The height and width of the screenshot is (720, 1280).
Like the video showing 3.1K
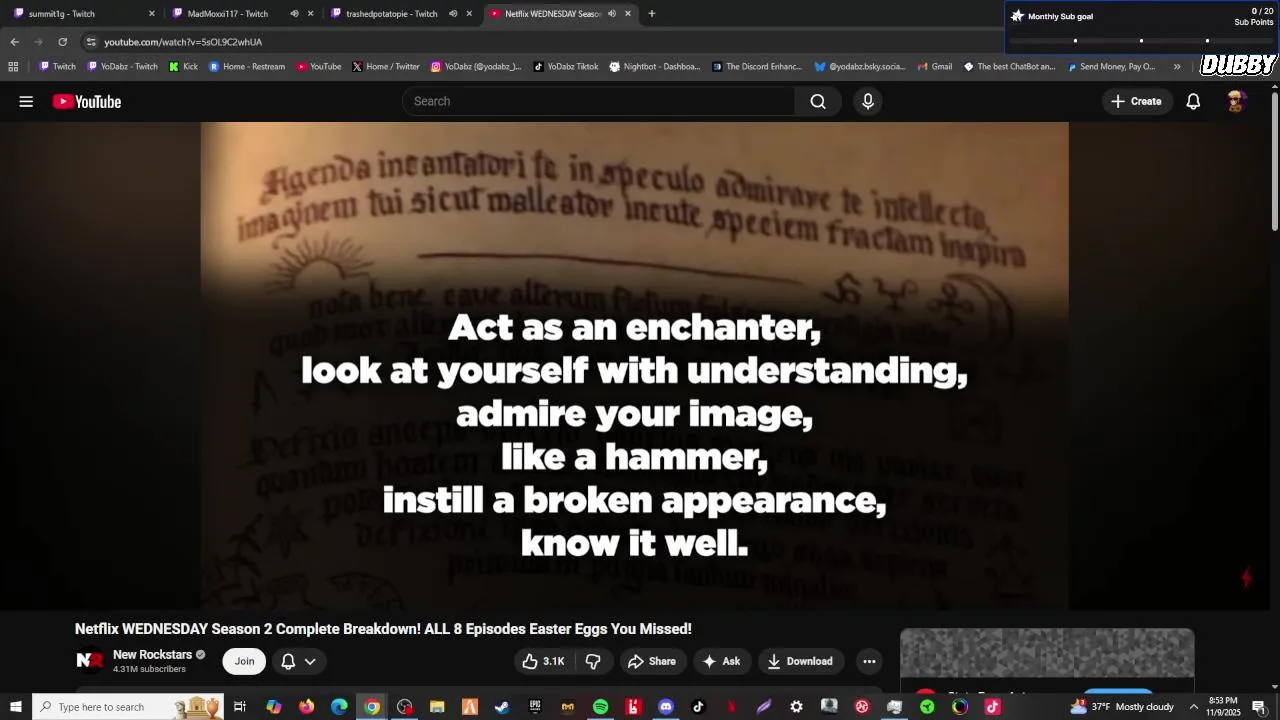click(543, 661)
